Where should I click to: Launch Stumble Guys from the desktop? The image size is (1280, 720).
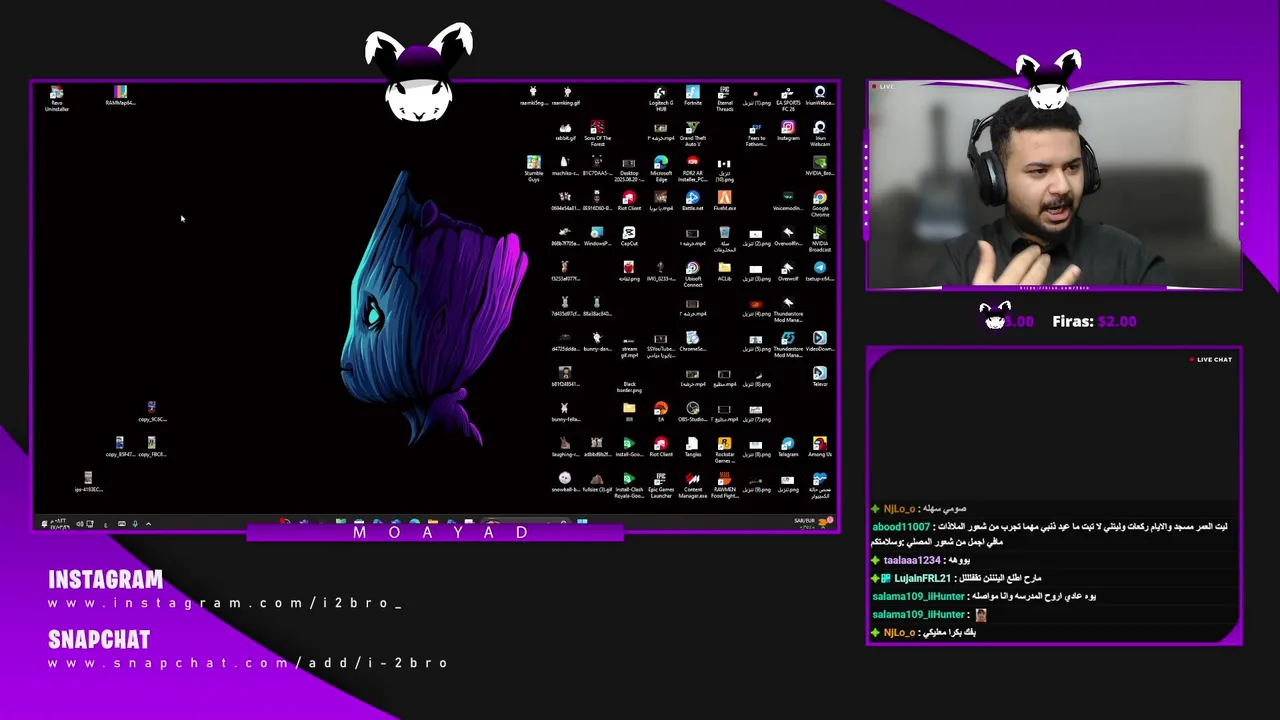click(534, 169)
